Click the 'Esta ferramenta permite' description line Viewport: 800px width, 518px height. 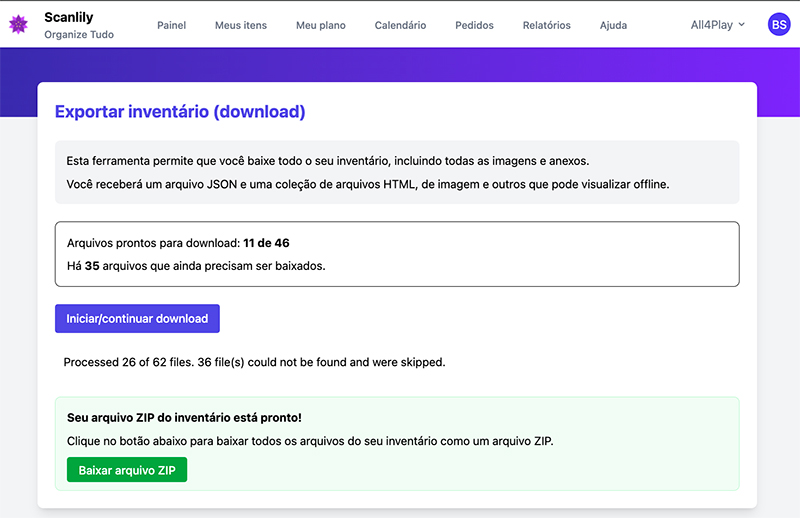[x=328, y=161]
